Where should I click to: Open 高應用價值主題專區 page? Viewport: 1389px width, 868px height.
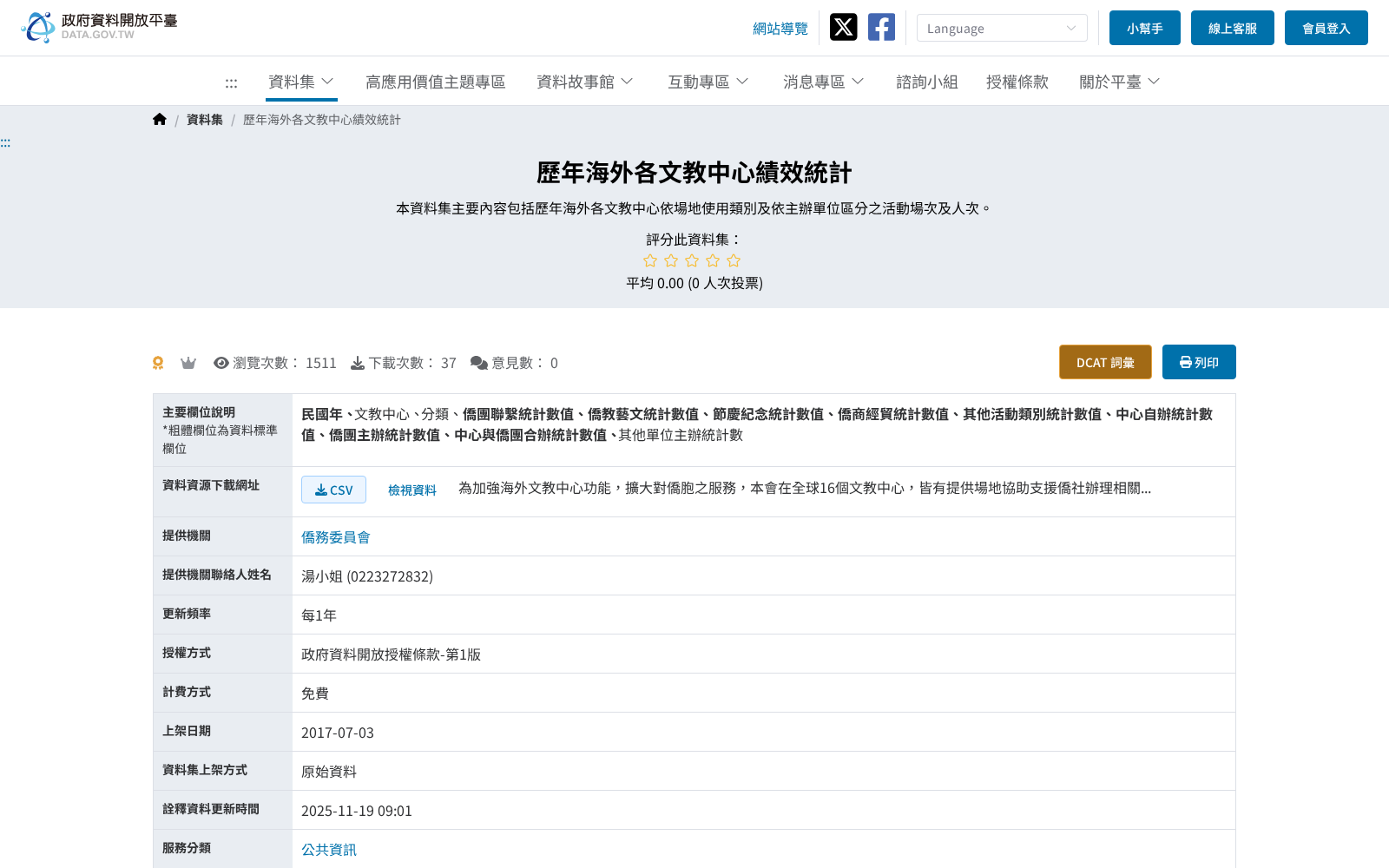[435, 82]
